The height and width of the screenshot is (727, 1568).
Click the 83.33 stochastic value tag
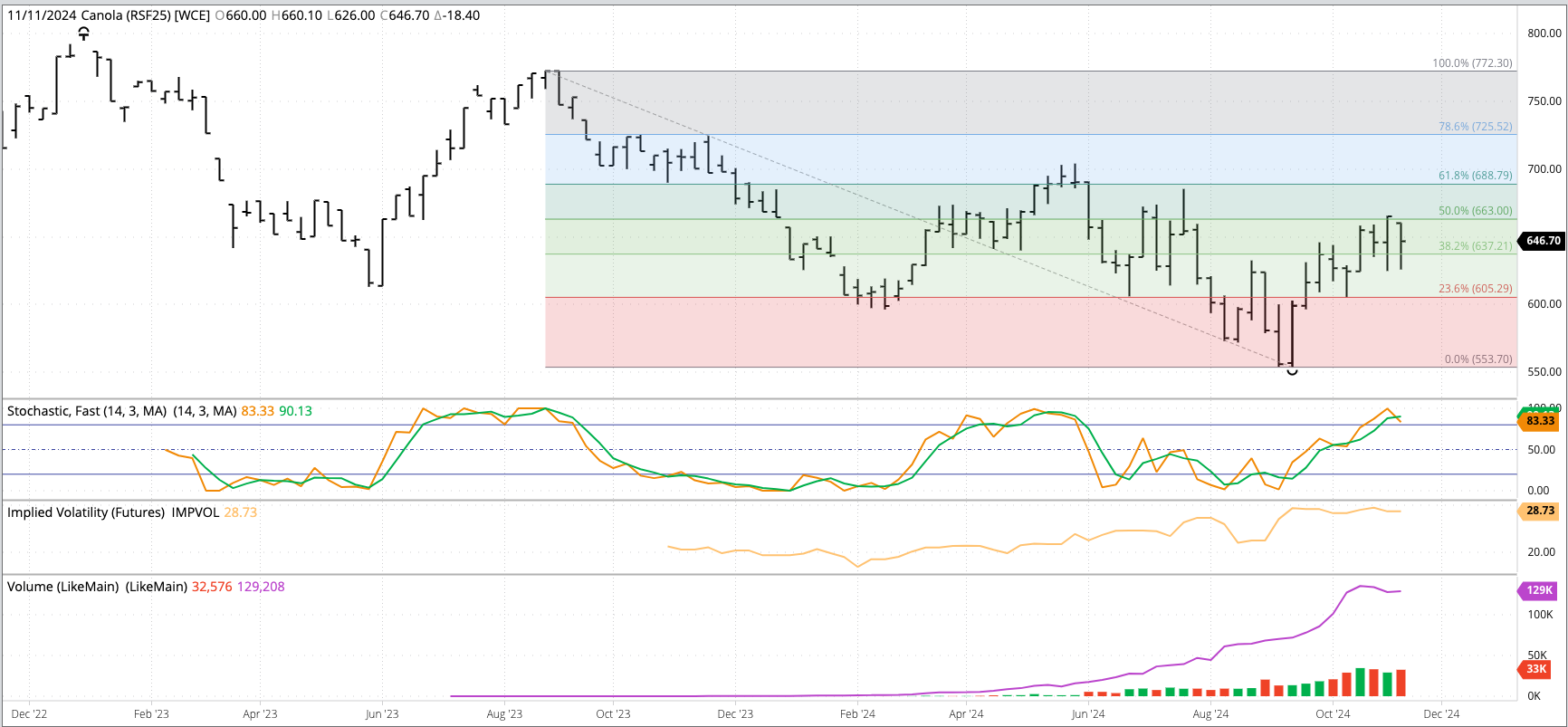point(1539,421)
